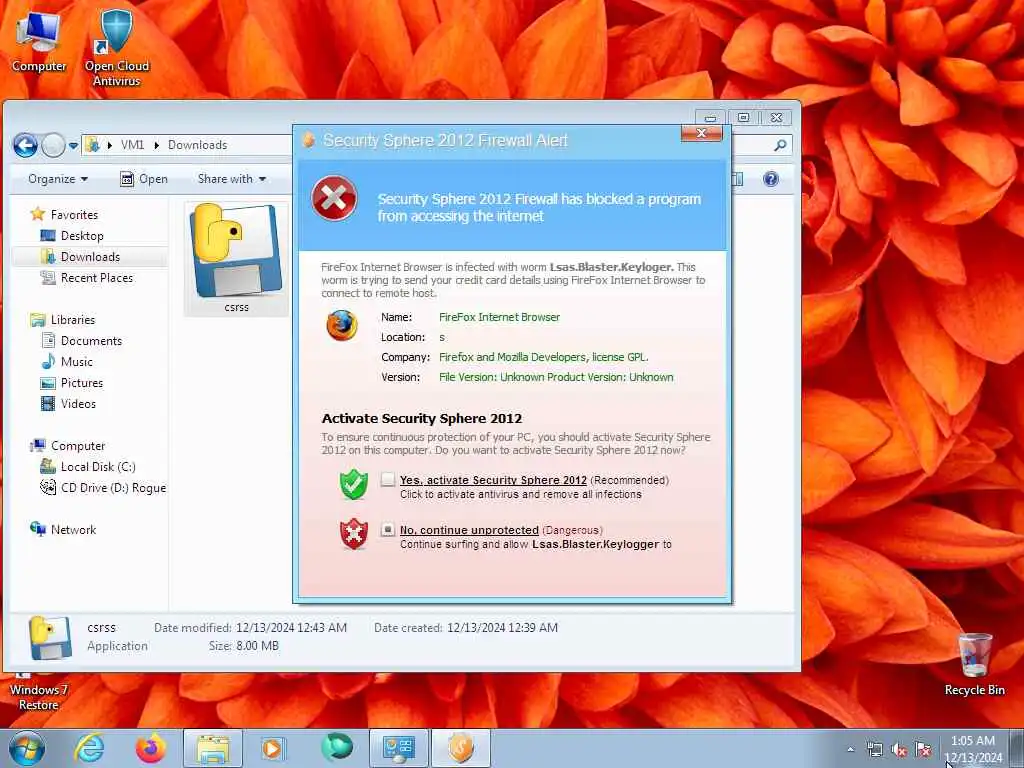Select the Recycle Bin desktop icon

974,664
